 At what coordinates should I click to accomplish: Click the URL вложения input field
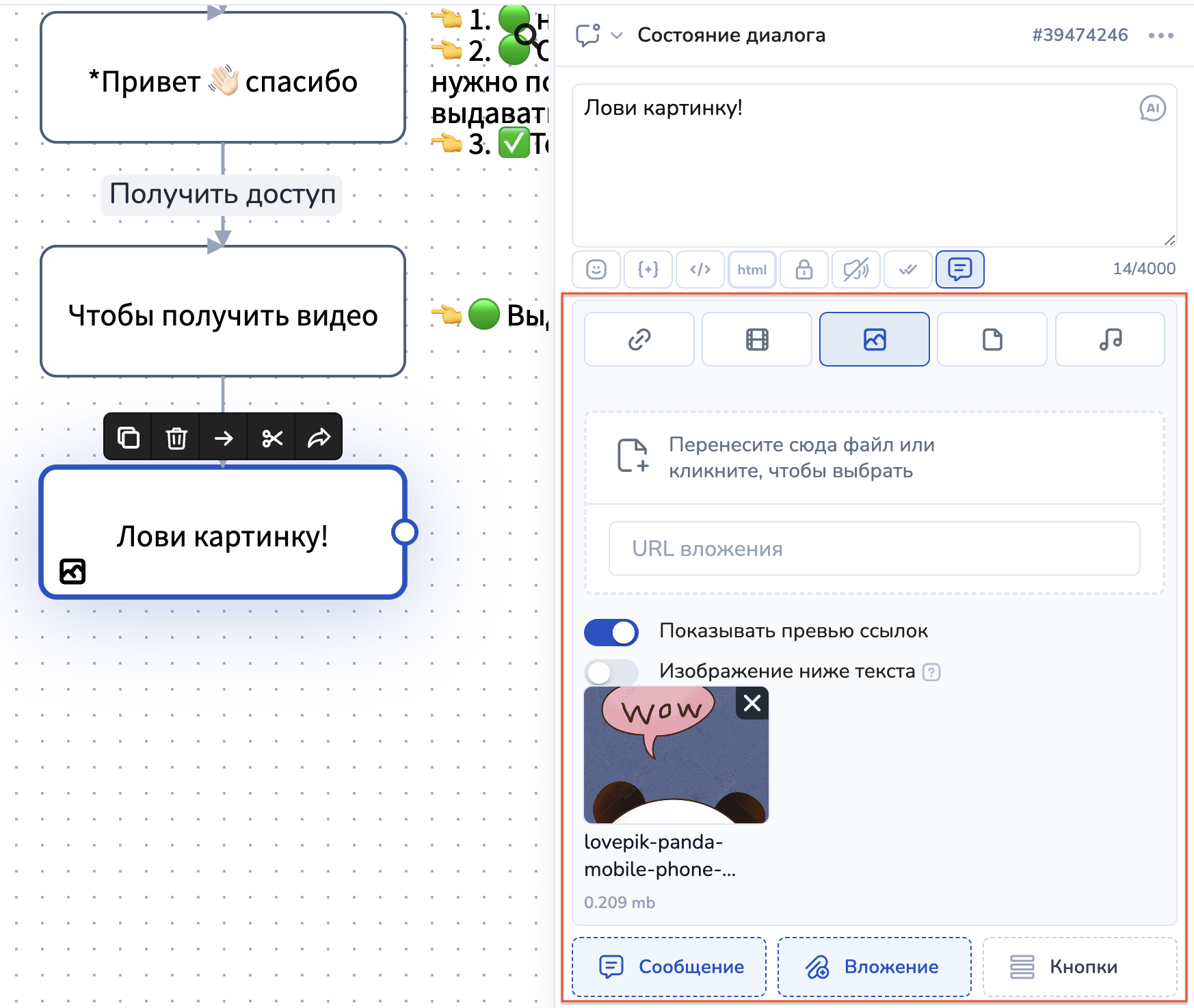[x=874, y=549]
